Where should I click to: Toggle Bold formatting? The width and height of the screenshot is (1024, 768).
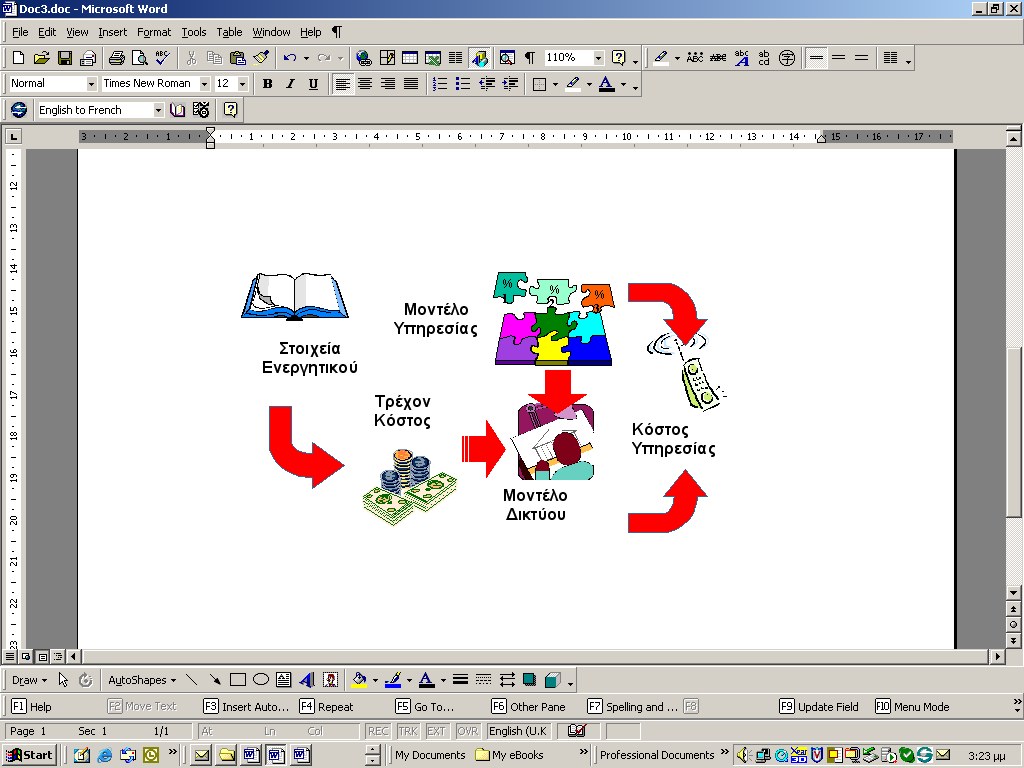click(x=267, y=84)
